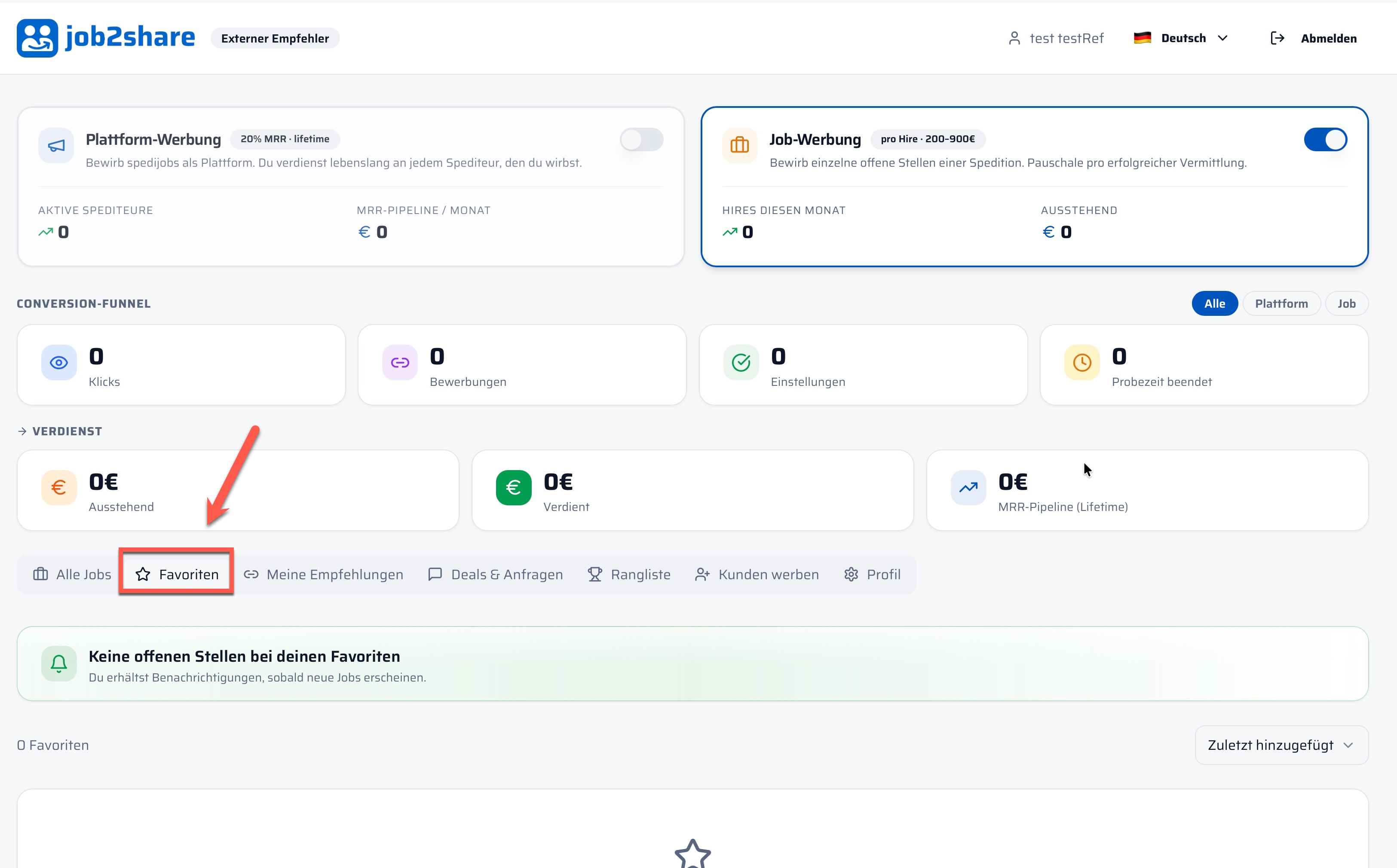Click the user profile icon beside test testRef
Viewport: 1397px width, 868px height.
[x=1014, y=39]
